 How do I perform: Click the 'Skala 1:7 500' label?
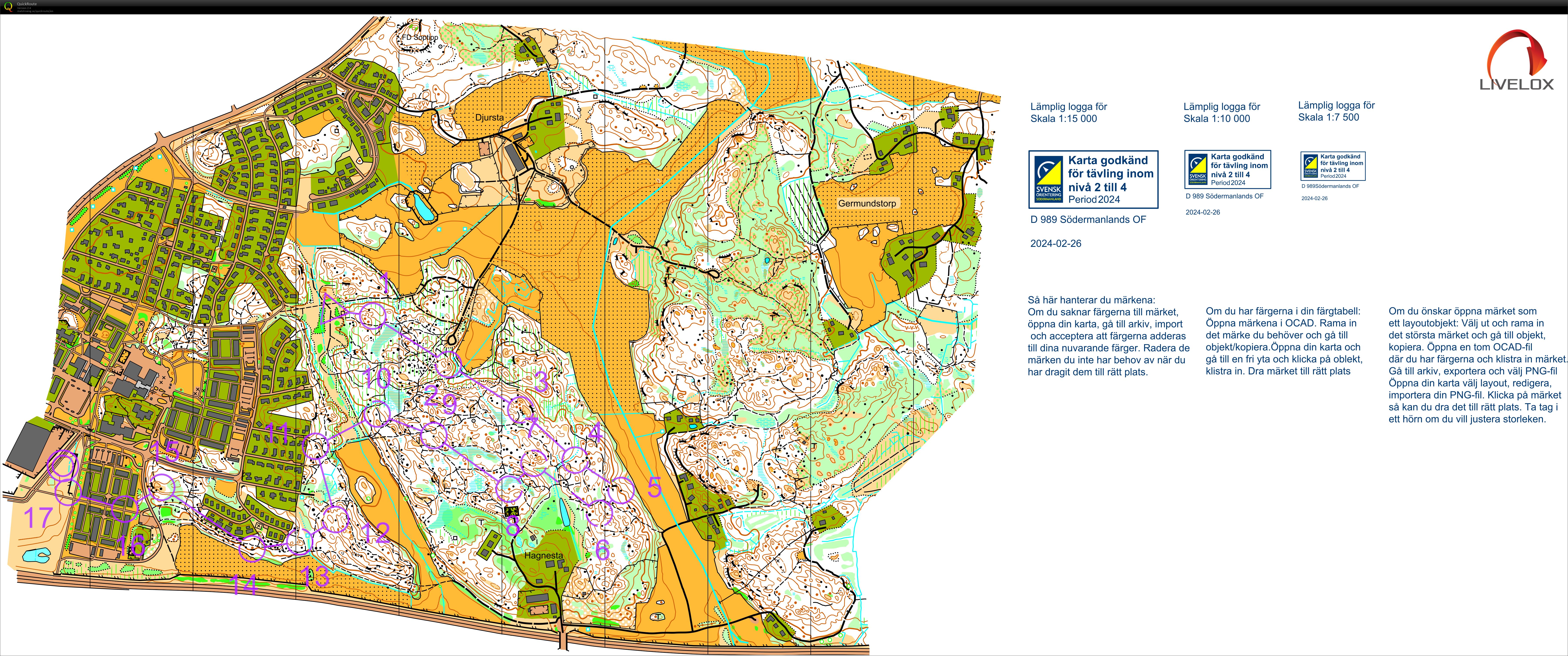[1329, 118]
